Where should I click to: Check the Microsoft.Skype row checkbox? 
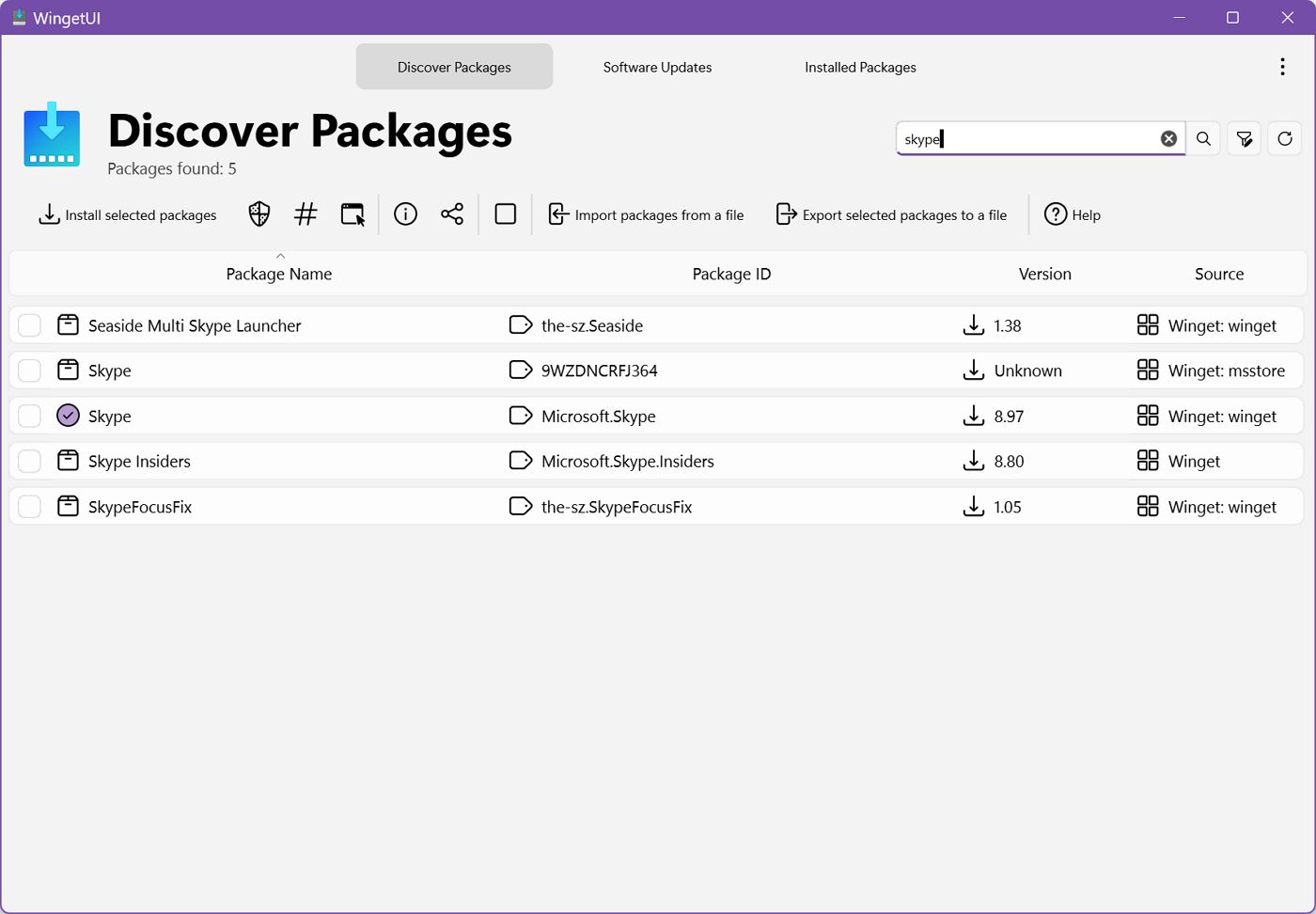[x=30, y=416]
